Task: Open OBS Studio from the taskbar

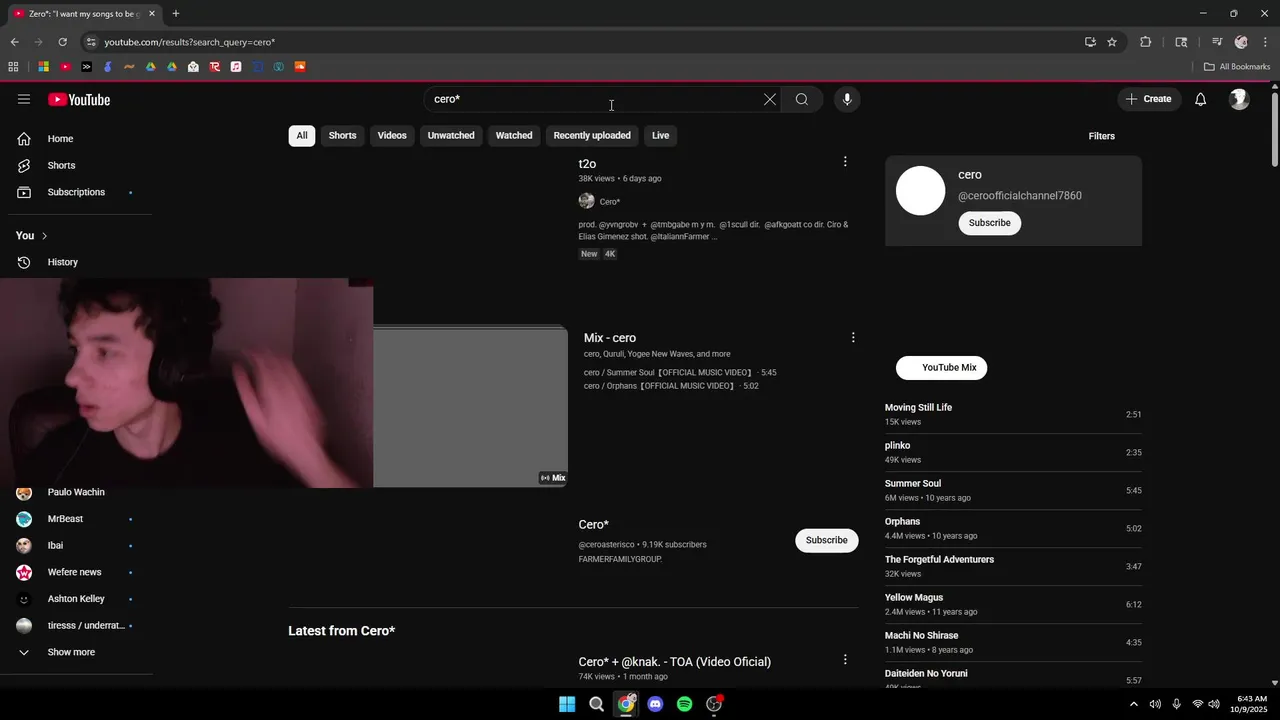Action: [x=714, y=704]
